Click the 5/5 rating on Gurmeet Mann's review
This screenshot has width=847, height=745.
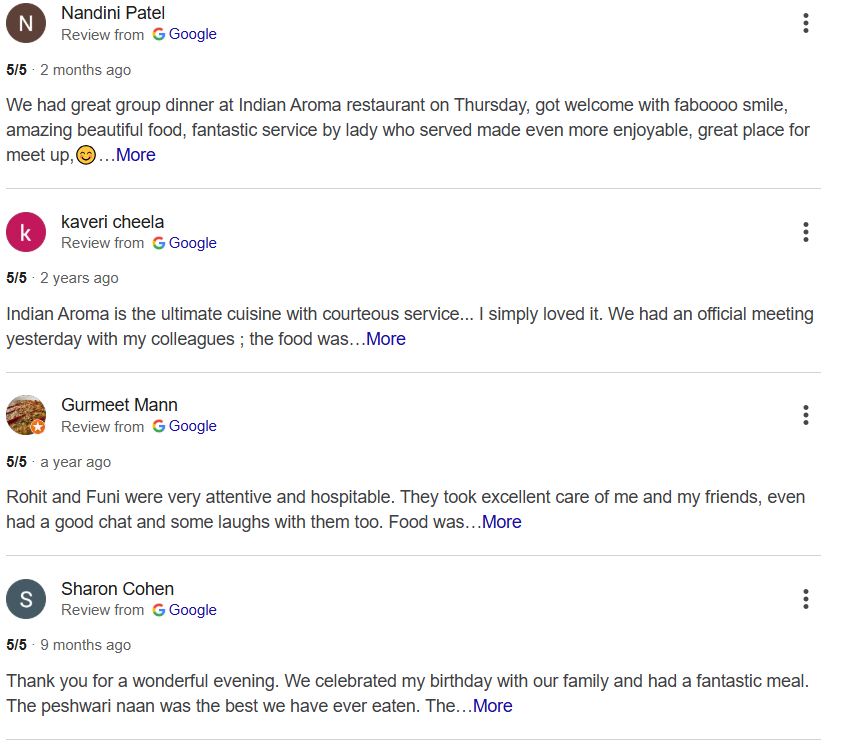[17, 462]
